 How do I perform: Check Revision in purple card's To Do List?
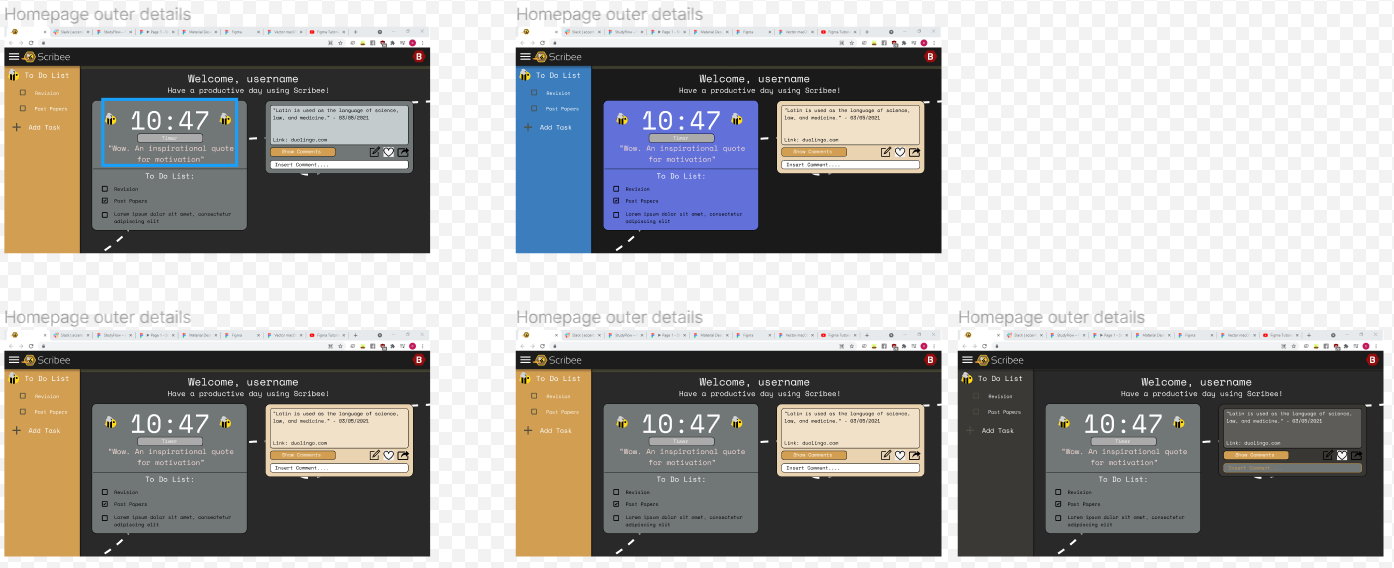coord(616,188)
